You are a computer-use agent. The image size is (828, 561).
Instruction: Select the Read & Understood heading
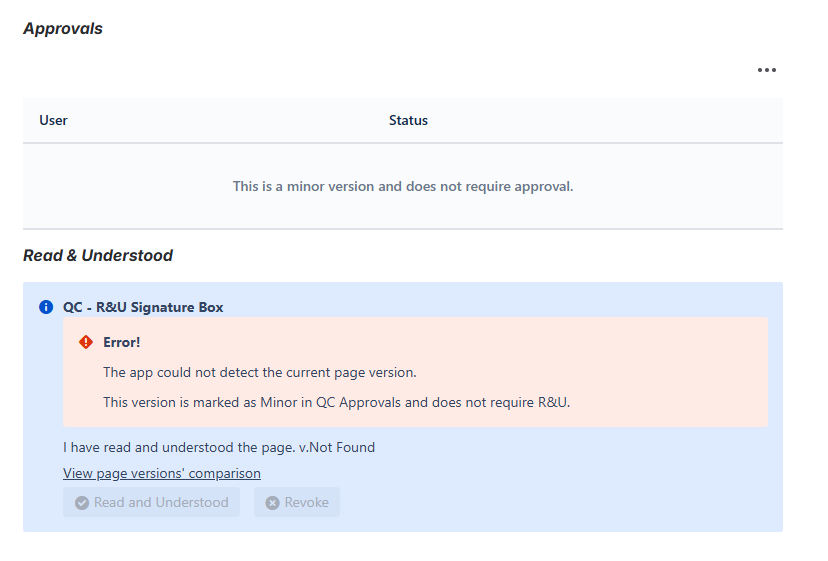point(98,256)
